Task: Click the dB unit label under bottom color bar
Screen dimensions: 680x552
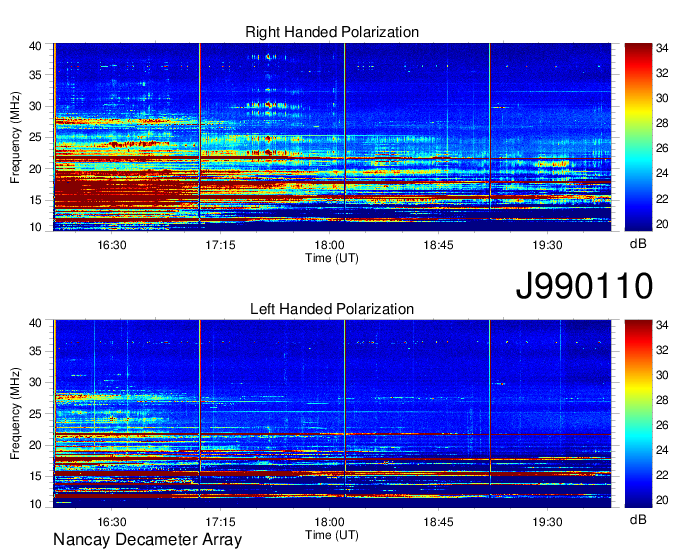Action: tap(638, 520)
